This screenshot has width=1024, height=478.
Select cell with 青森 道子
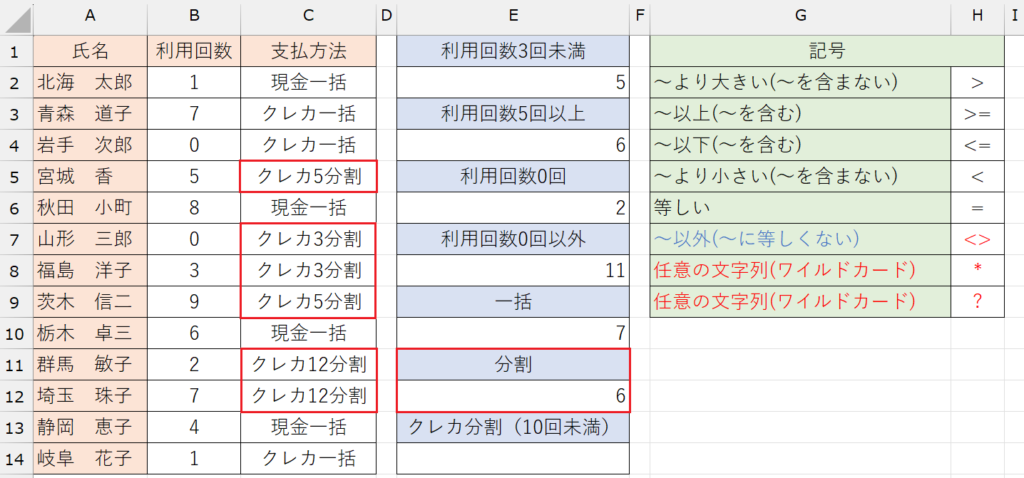tap(91, 114)
